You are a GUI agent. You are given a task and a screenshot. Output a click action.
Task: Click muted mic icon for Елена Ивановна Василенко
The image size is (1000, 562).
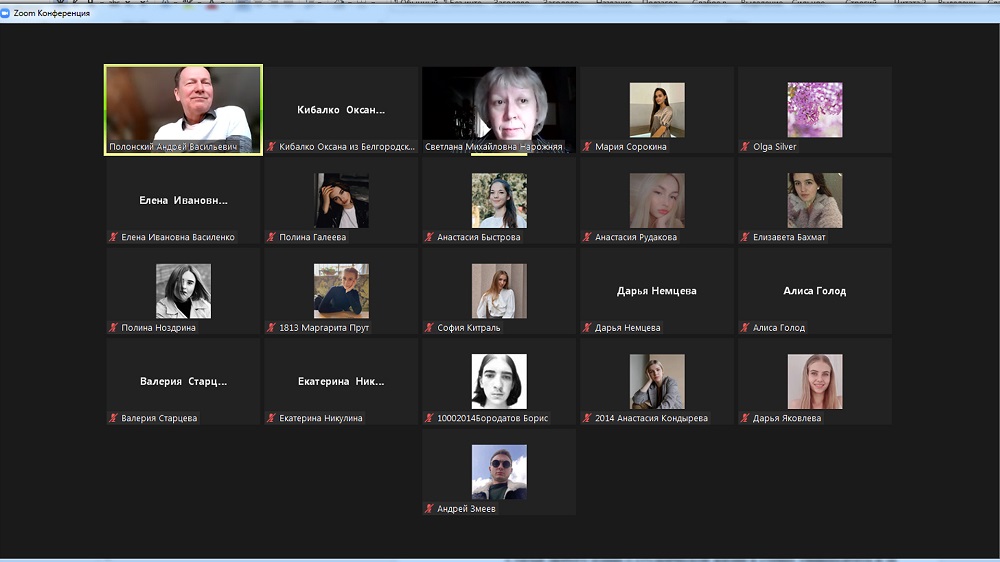(114, 238)
